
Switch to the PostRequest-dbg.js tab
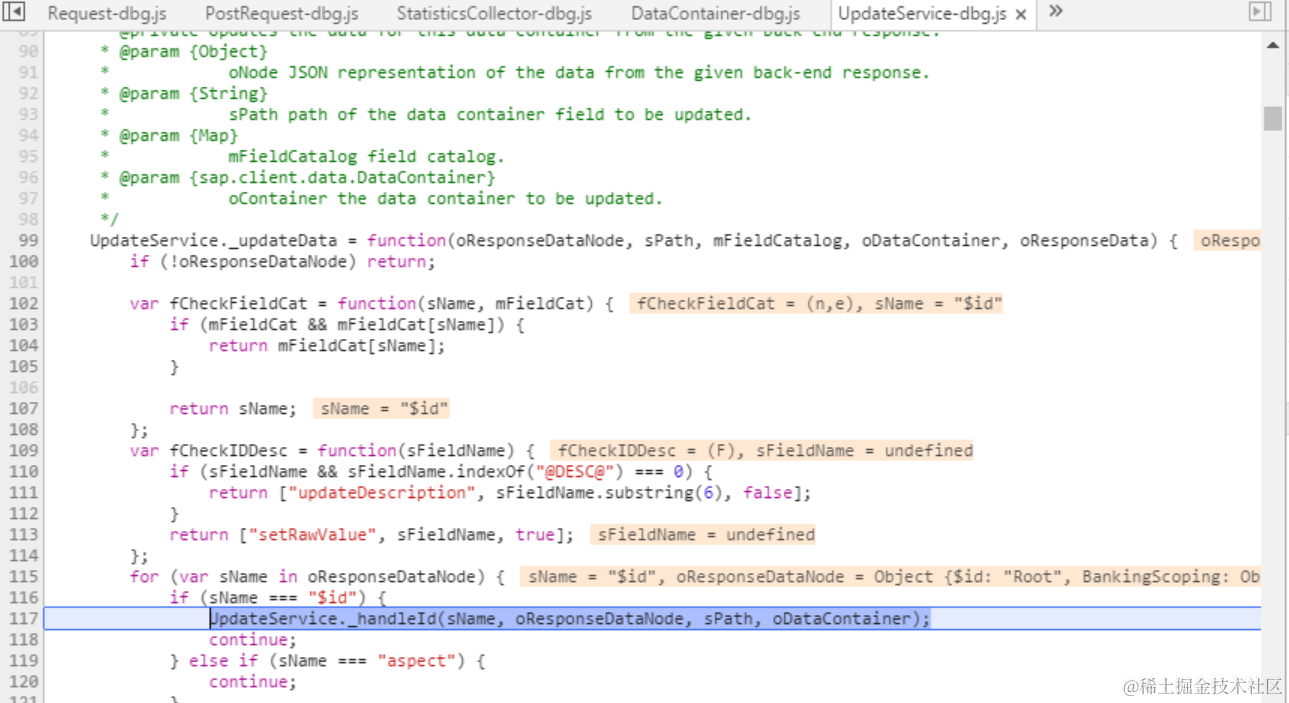(x=281, y=14)
